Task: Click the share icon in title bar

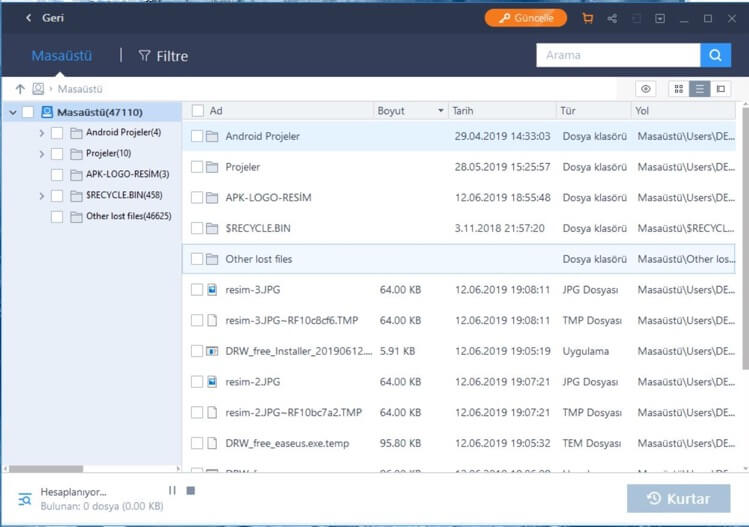Action: [612, 18]
